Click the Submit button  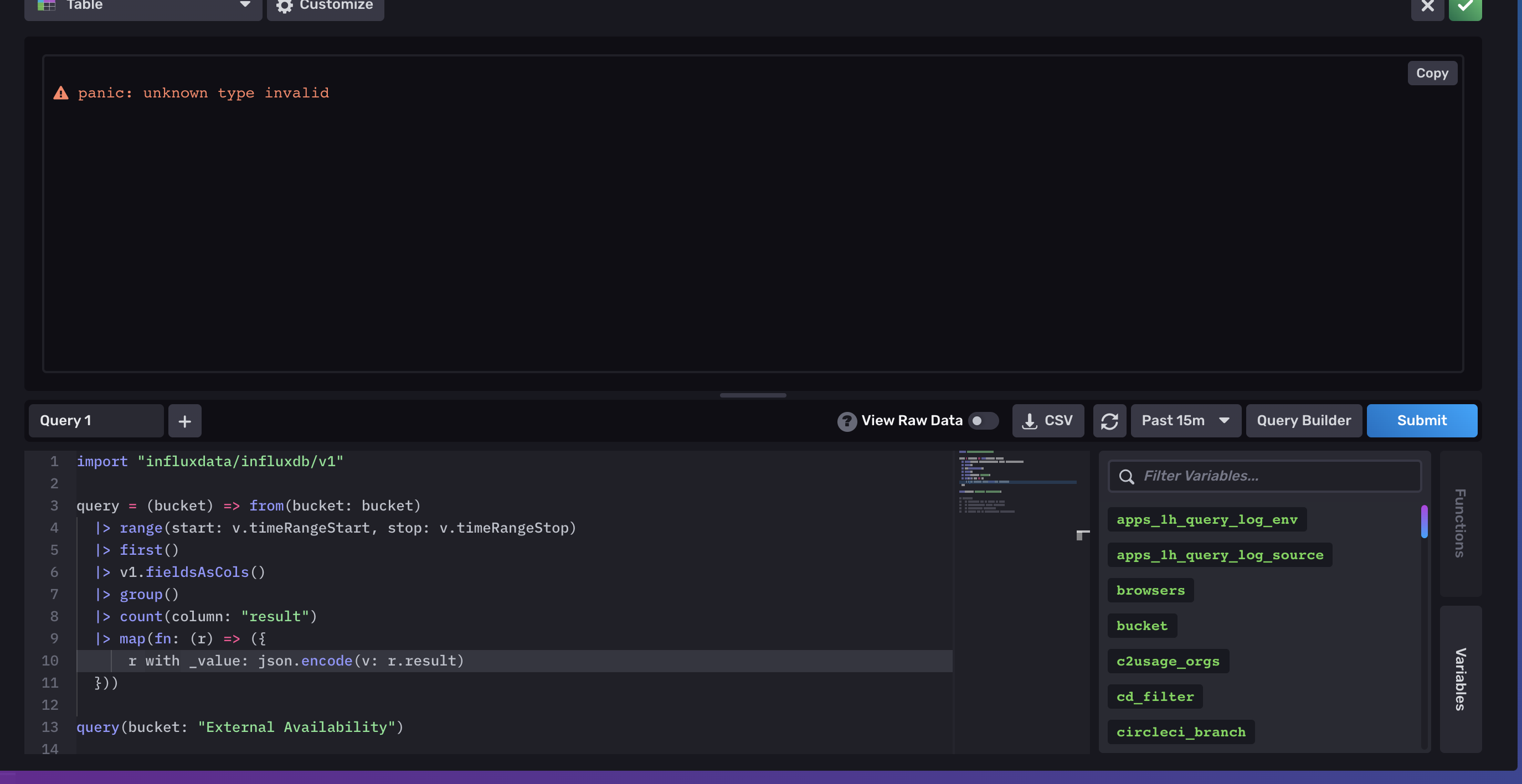click(x=1422, y=420)
